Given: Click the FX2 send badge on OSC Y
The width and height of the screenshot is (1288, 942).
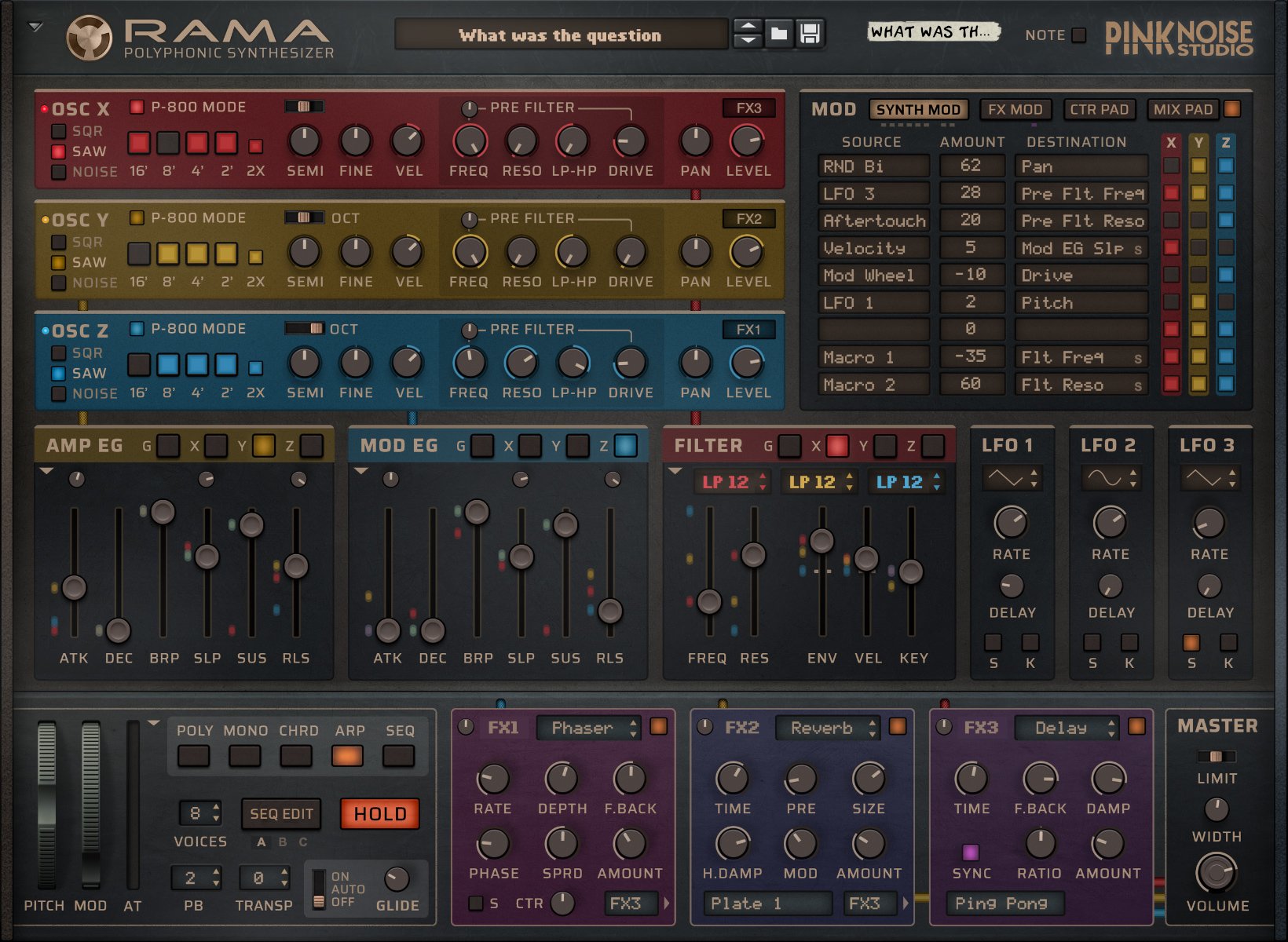Looking at the screenshot, I should (x=751, y=219).
